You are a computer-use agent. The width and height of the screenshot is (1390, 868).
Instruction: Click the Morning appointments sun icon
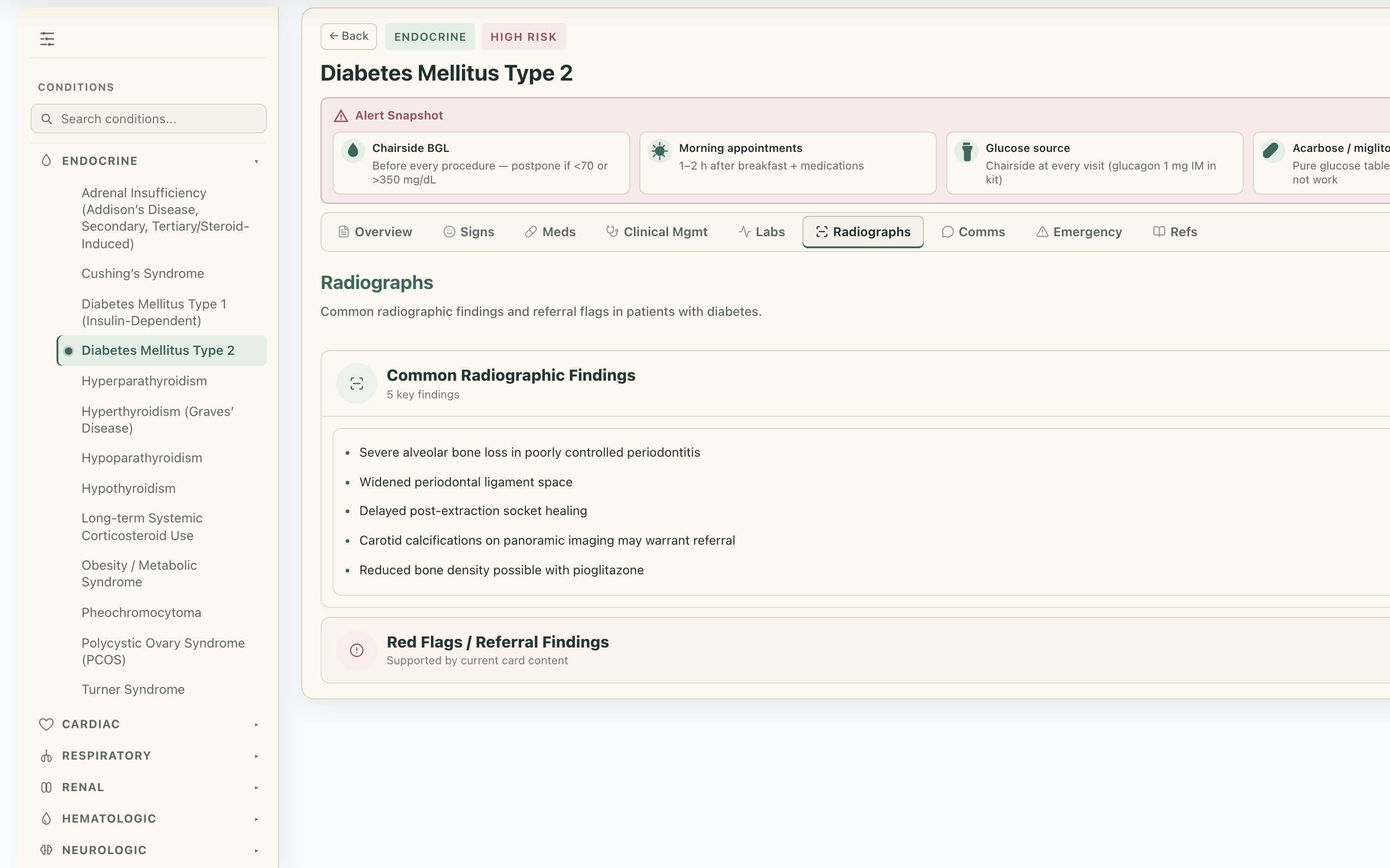coord(660,151)
